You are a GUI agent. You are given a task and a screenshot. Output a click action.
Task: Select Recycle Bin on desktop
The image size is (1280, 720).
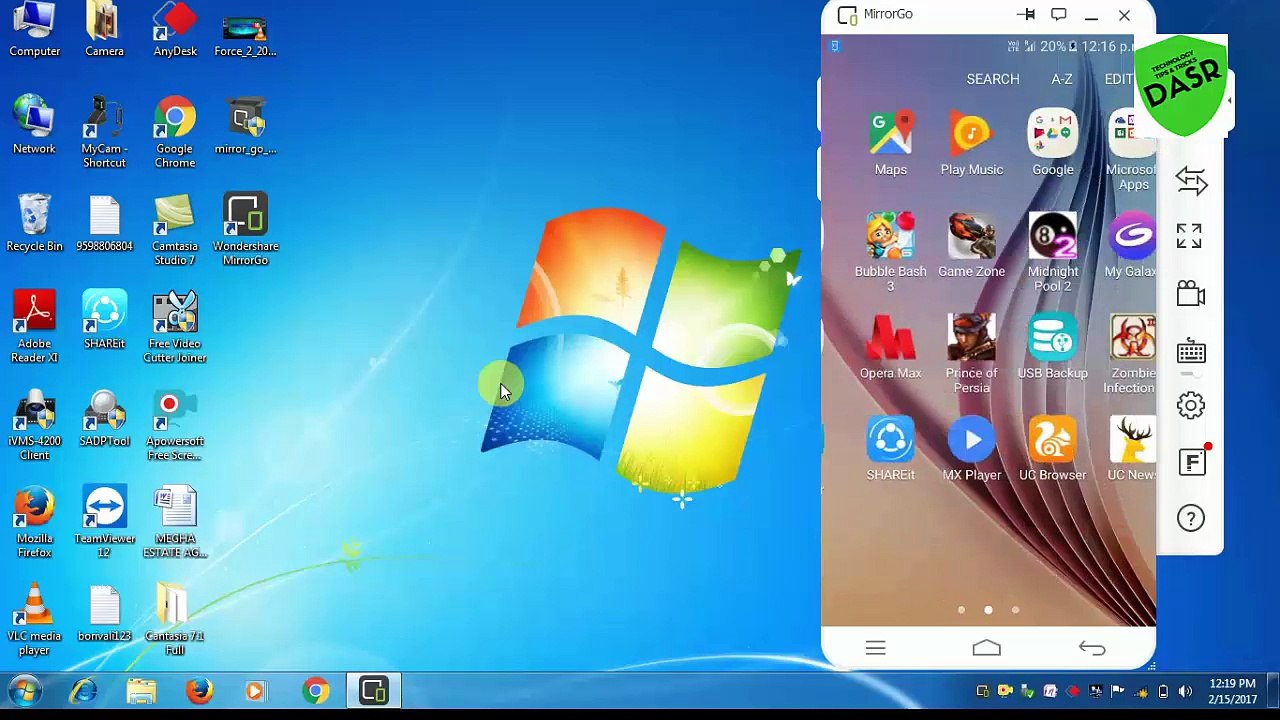click(34, 222)
